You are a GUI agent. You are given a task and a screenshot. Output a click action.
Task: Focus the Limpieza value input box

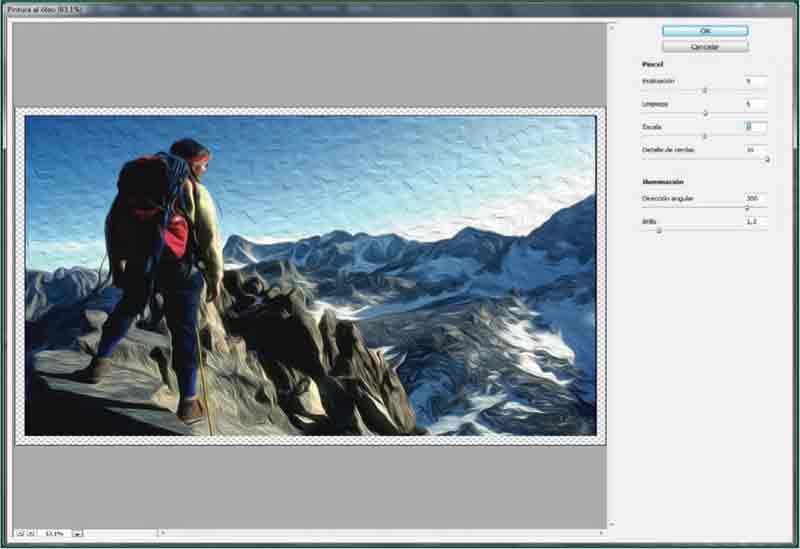pyautogui.click(x=755, y=104)
